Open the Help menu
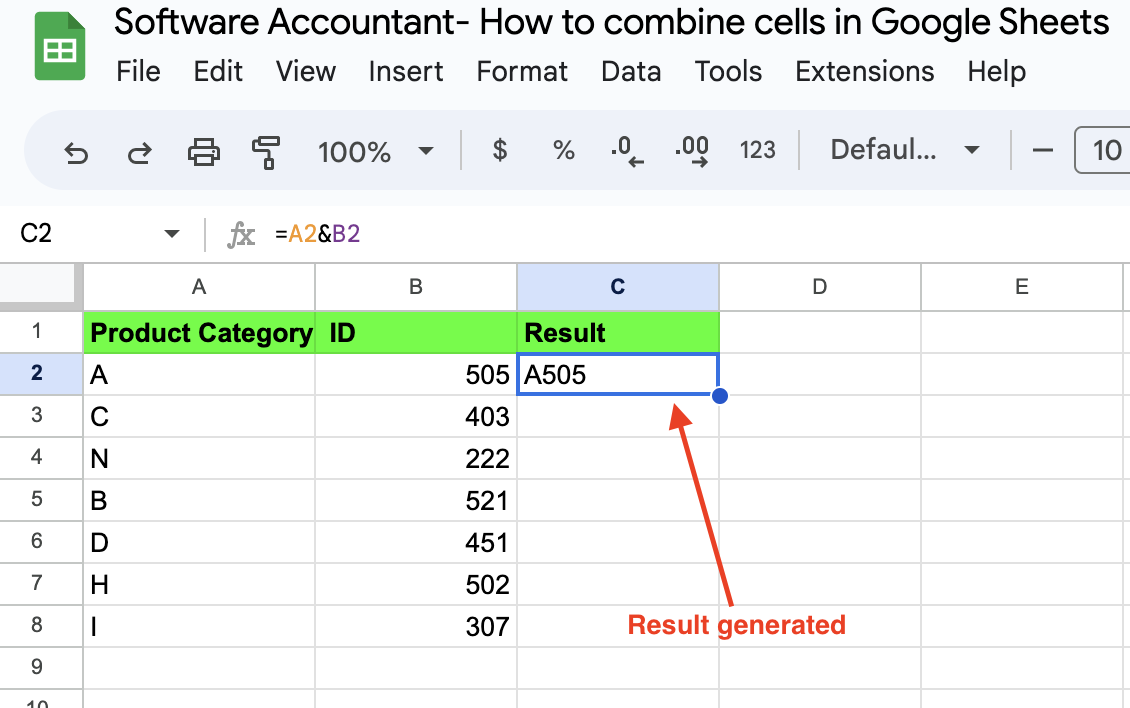The image size is (1130, 708). click(x=997, y=71)
